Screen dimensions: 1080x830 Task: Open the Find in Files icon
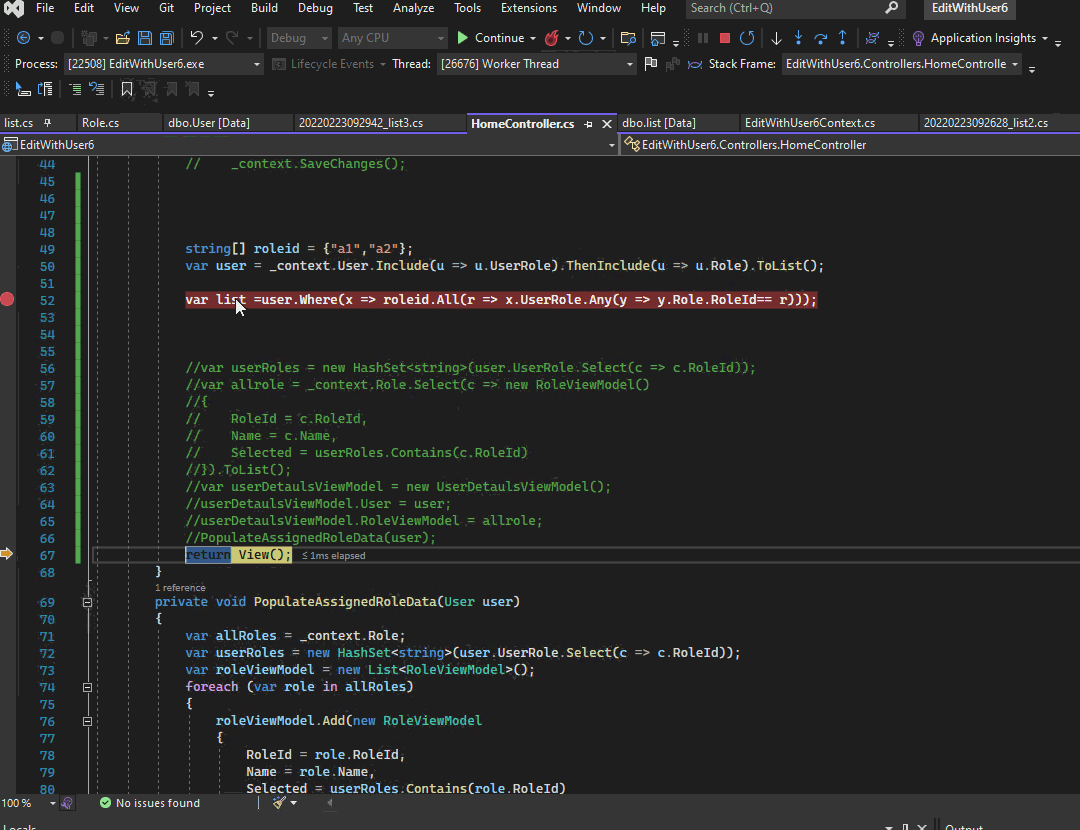pos(627,38)
